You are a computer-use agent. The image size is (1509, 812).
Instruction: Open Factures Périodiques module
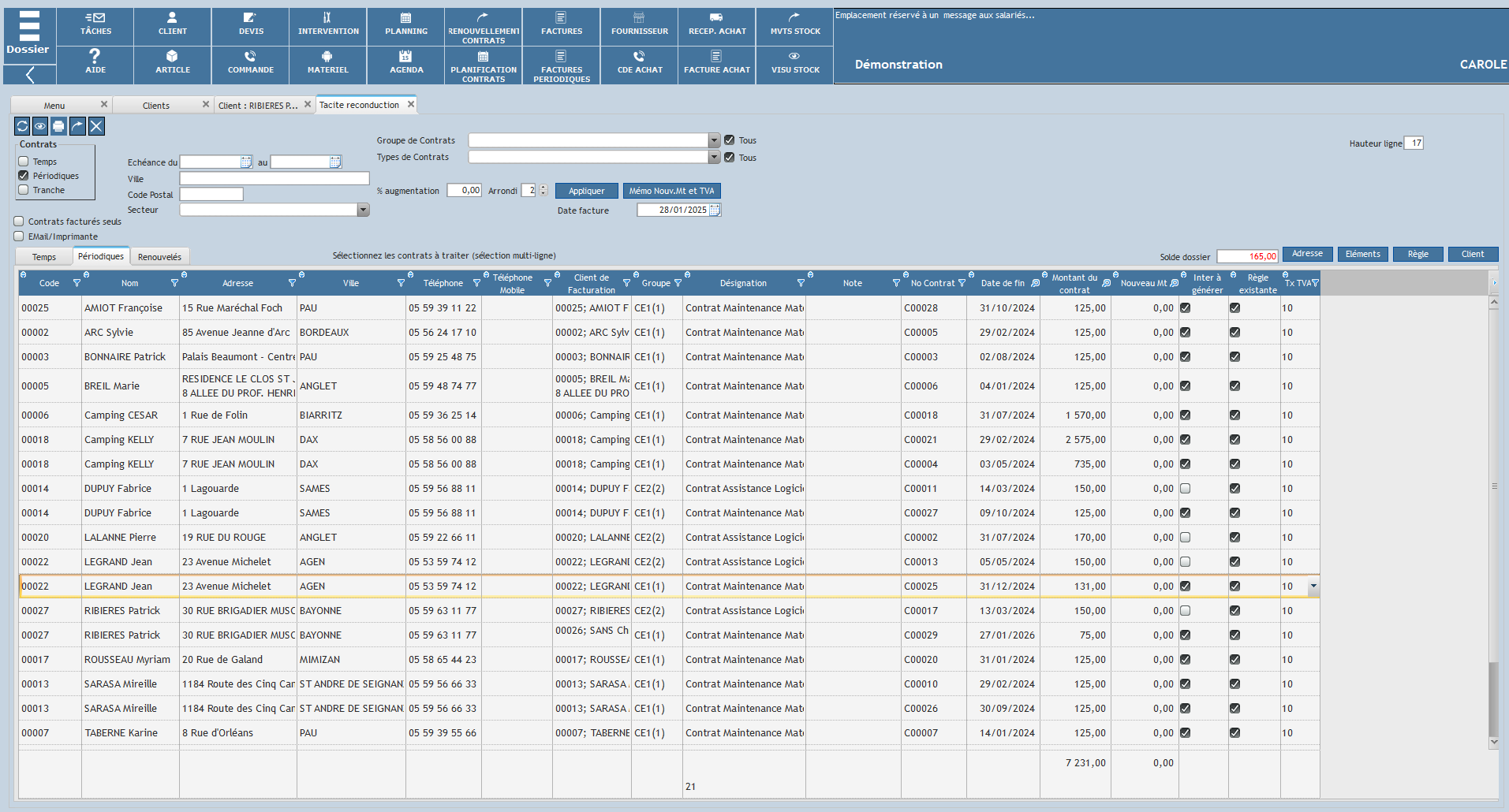tap(562, 65)
